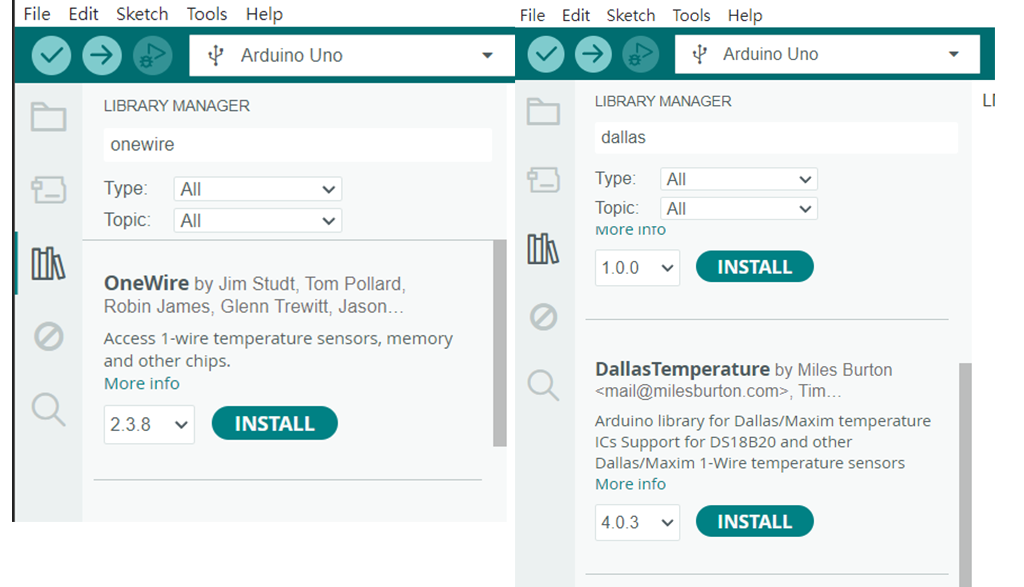Open Topic dropdown in left Library Manager
This screenshot has height=587, width=1024.
pyautogui.click(x=257, y=221)
